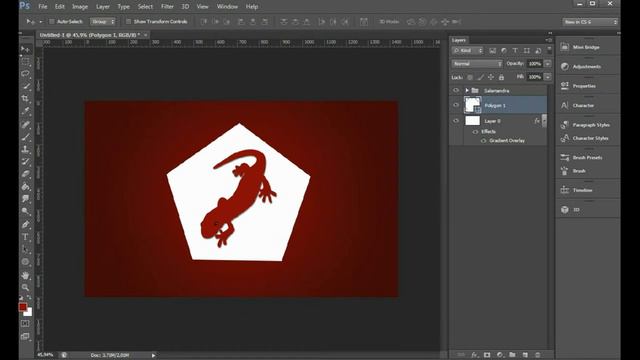
Task: Select the Quick Selection tool
Action: tap(25, 87)
